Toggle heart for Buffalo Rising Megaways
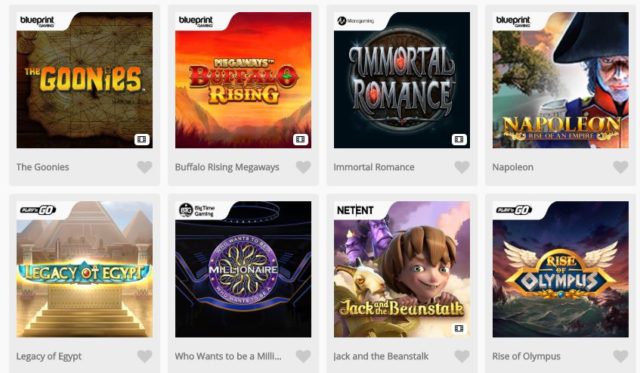This screenshot has height=373, width=640. pyautogui.click(x=303, y=167)
